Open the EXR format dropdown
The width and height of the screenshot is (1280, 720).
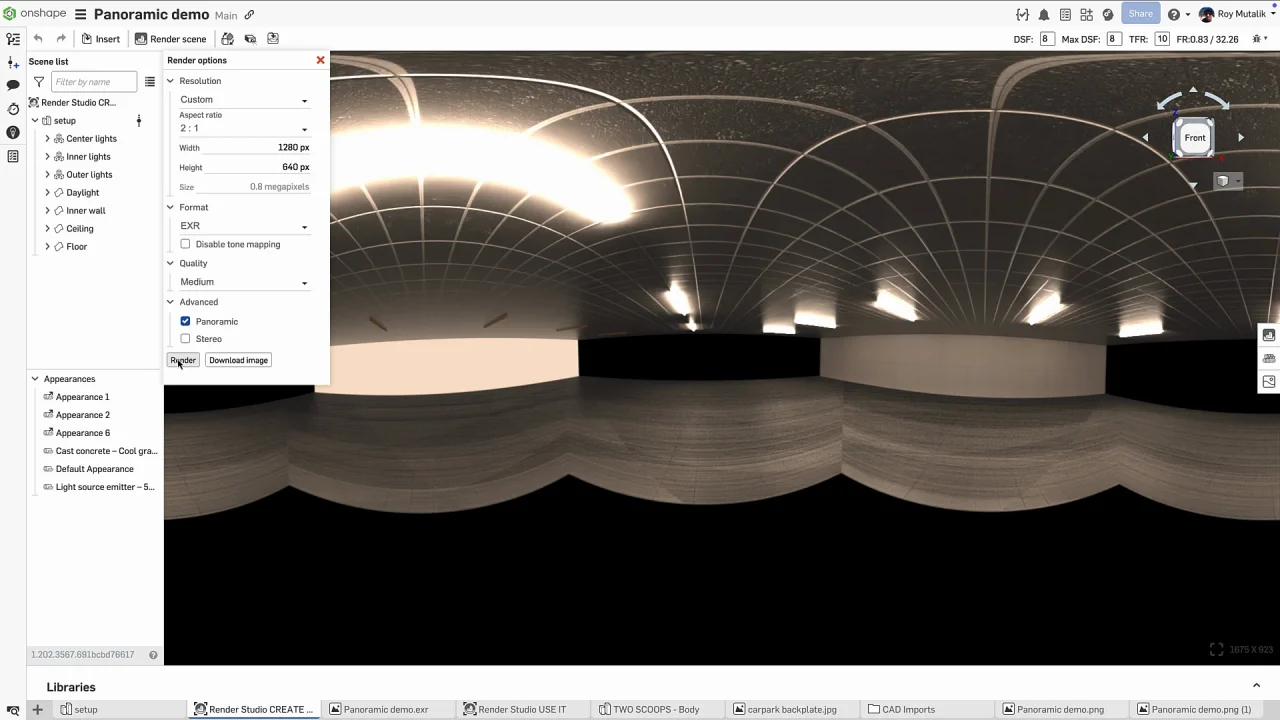[243, 226]
